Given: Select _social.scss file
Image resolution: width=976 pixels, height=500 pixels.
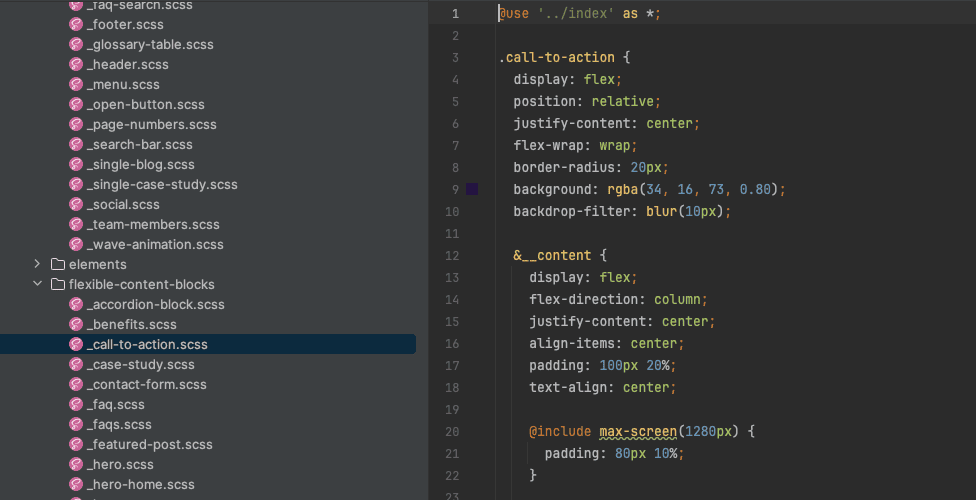Looking at the screenshot, I should 123,205.
